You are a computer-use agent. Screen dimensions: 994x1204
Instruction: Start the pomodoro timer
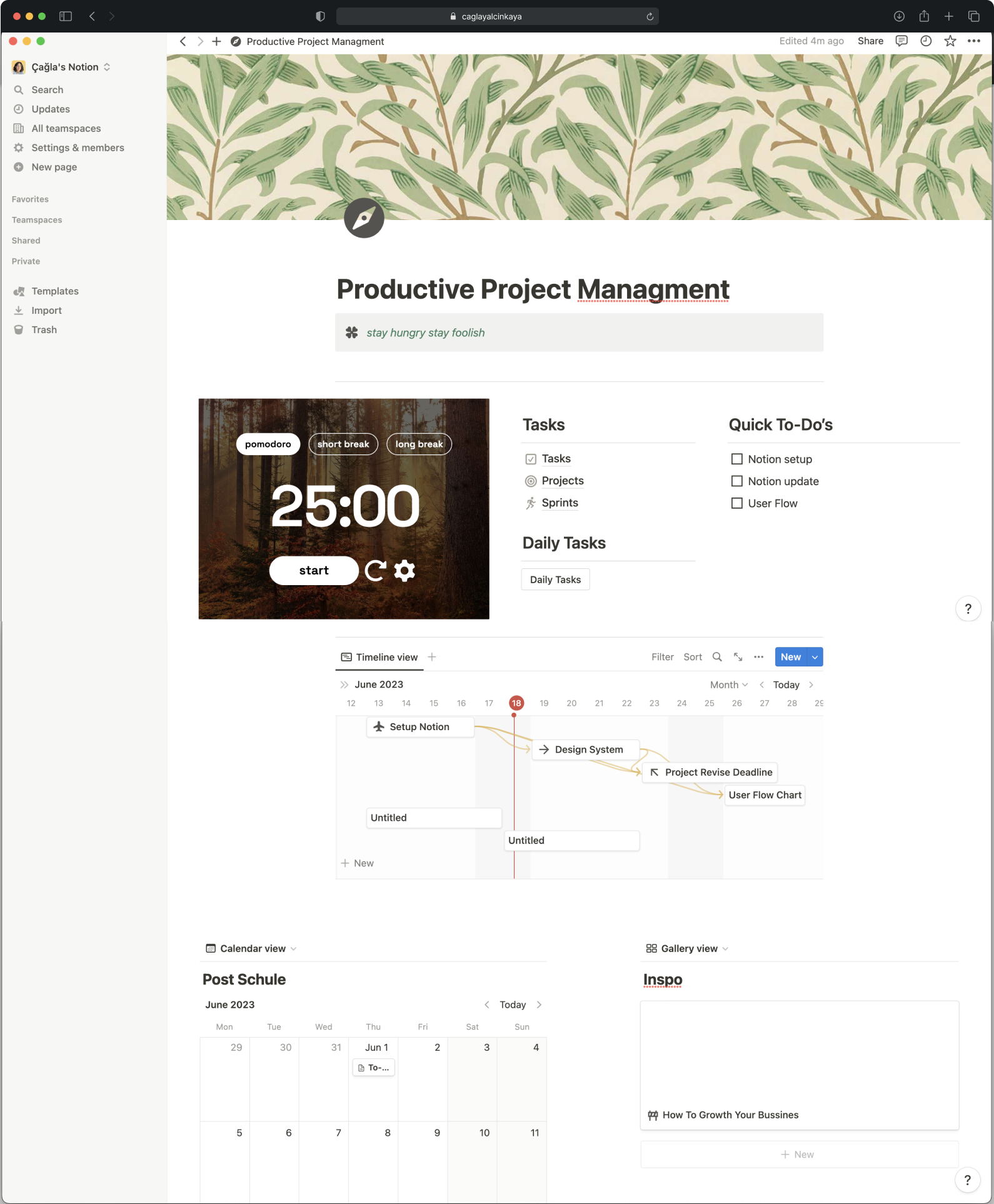(x=314, y=571)
